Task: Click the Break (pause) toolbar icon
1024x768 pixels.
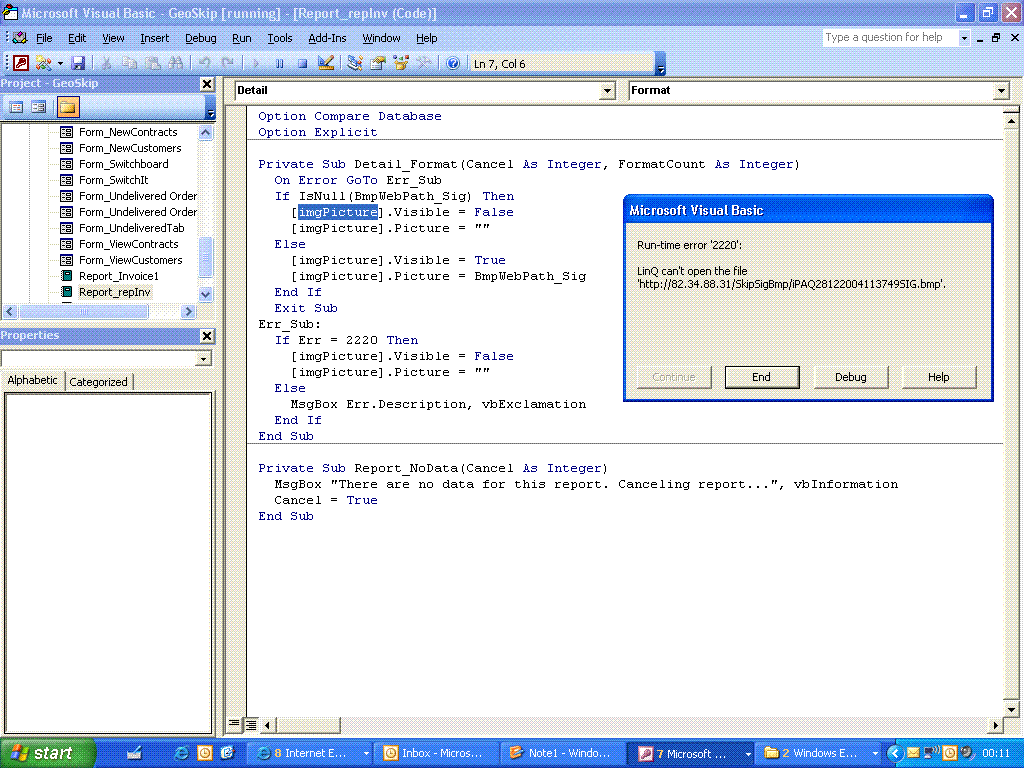Action: 280,63
